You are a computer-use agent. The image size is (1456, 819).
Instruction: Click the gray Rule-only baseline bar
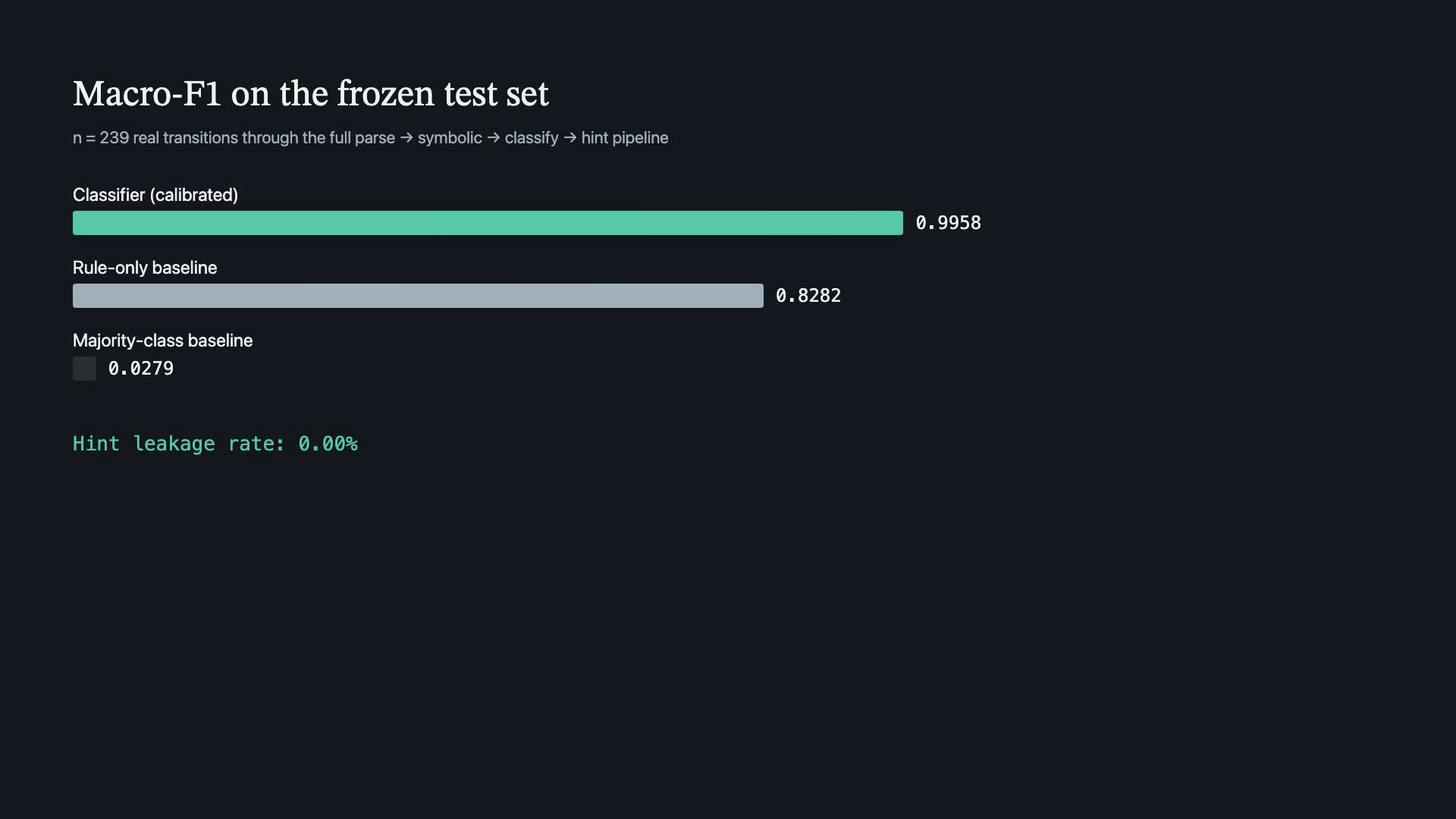point(418,296)
